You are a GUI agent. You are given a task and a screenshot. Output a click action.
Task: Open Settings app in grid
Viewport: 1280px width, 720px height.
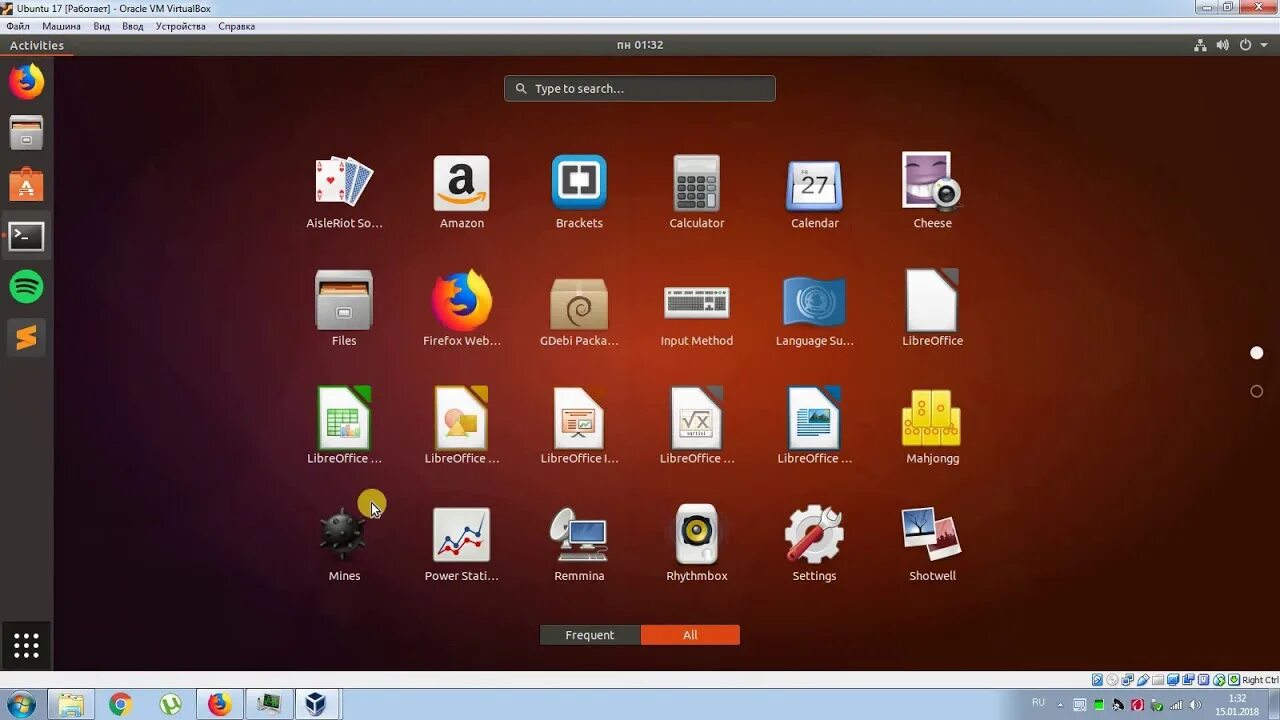[814, 534]
